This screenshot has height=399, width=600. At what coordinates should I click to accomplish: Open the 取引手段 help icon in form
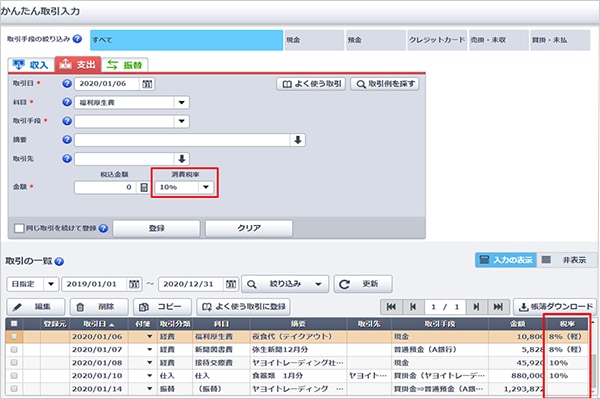coord(67,121)
